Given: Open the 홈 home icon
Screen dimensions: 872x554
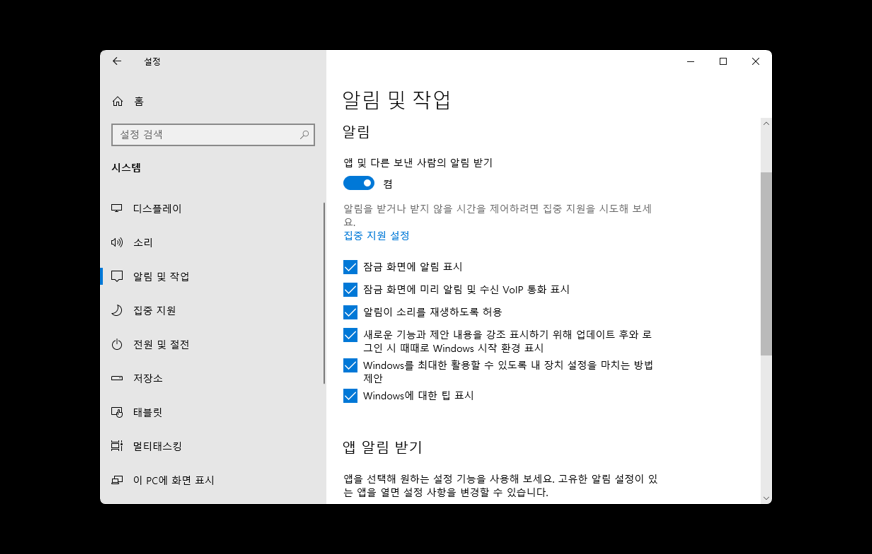Looking at the screenshot, I should coord(117,101).
